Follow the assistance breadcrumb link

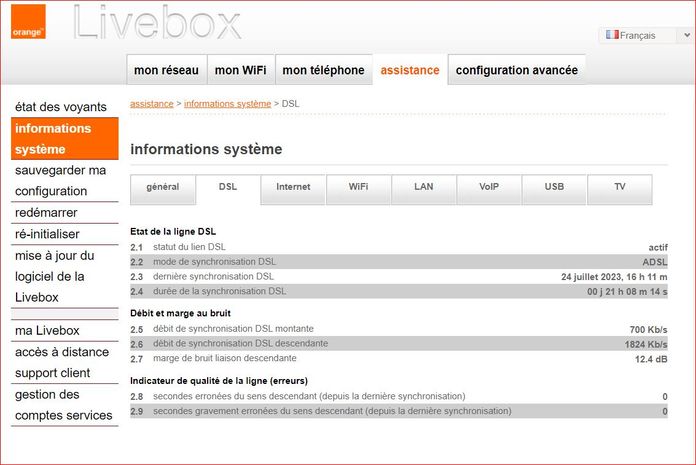(x=152, y=104)
